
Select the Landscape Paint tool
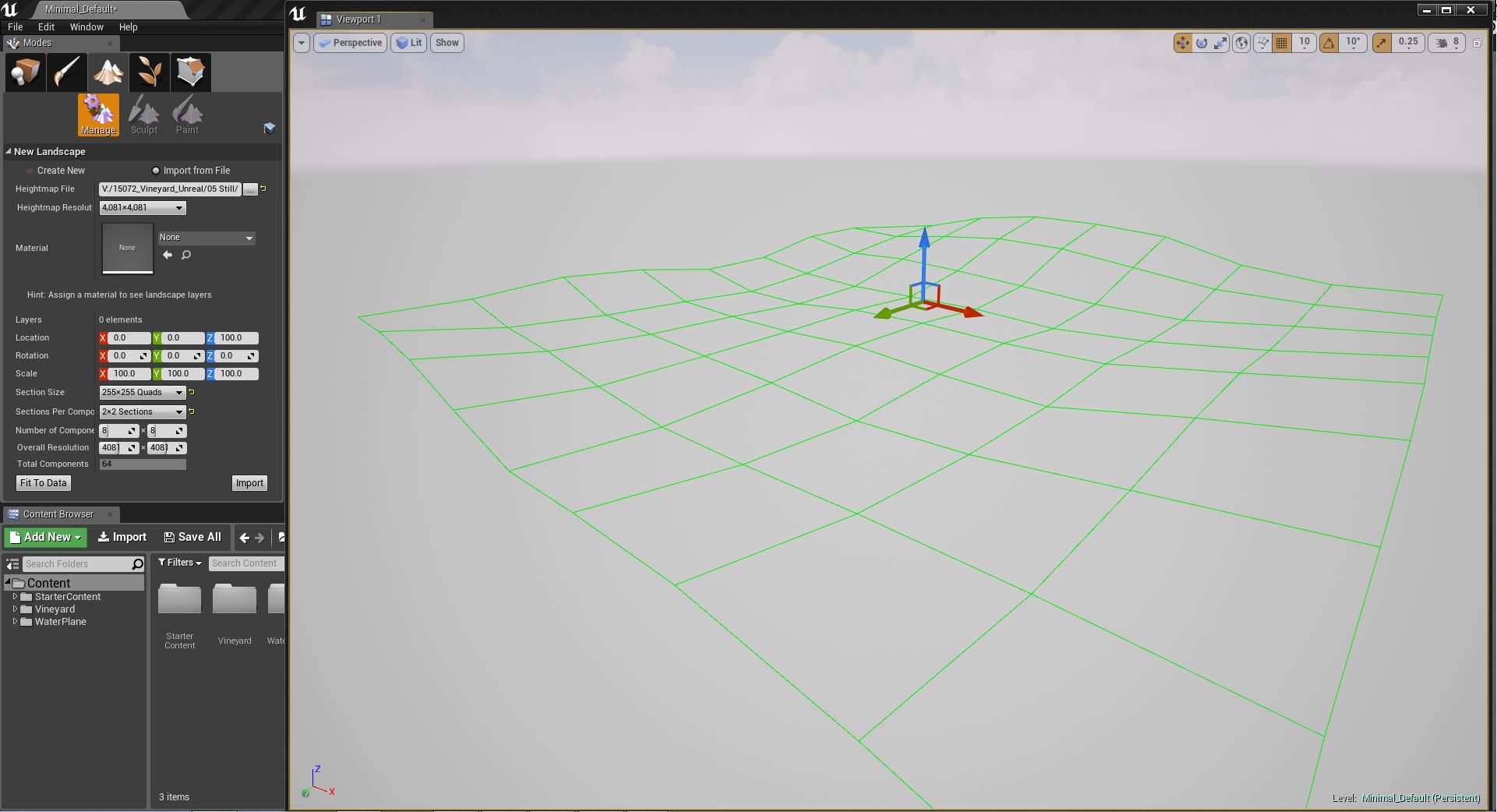[187, 115]
